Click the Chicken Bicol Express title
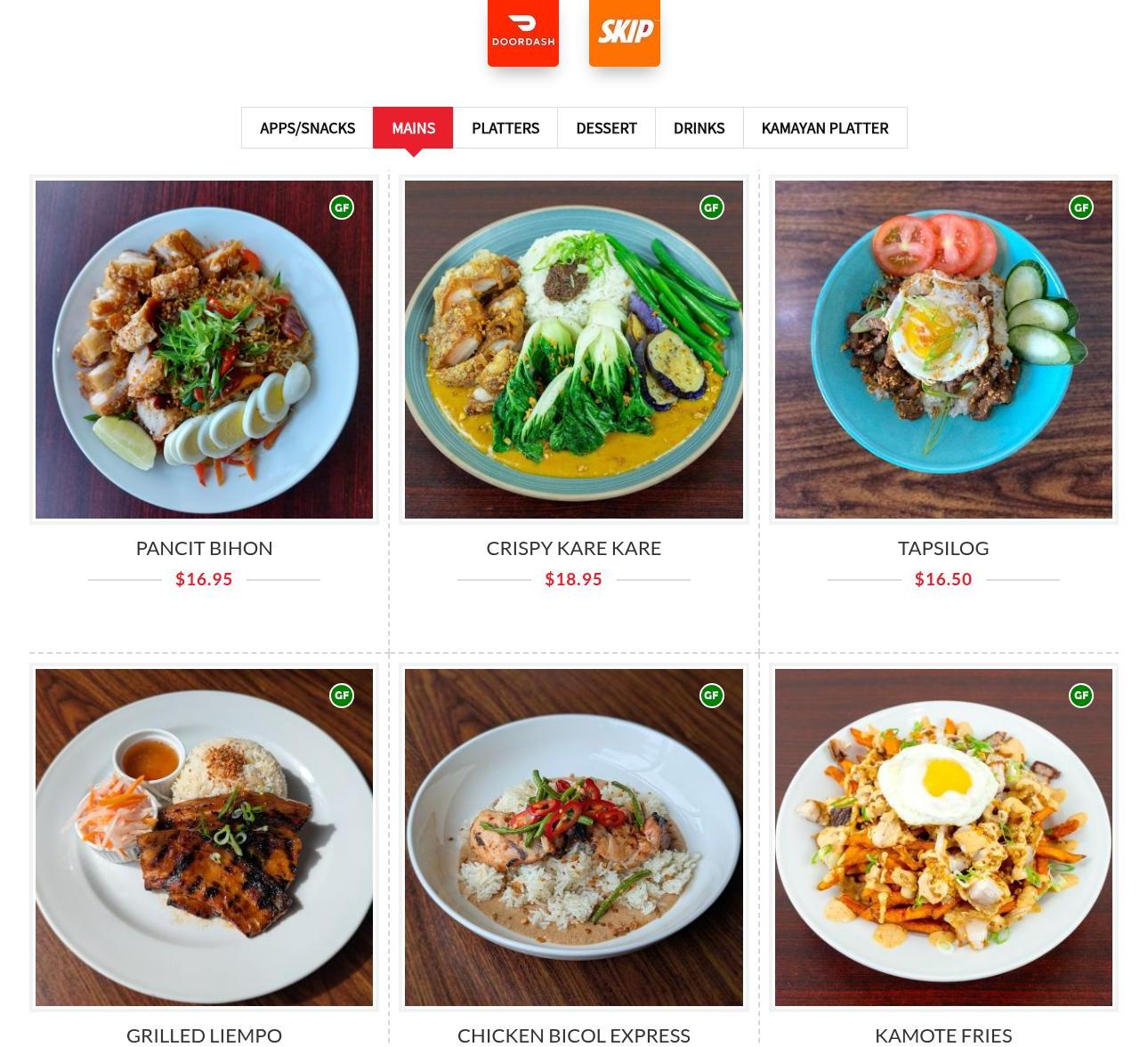The image size is (1148, 1047). [574, 1035]
